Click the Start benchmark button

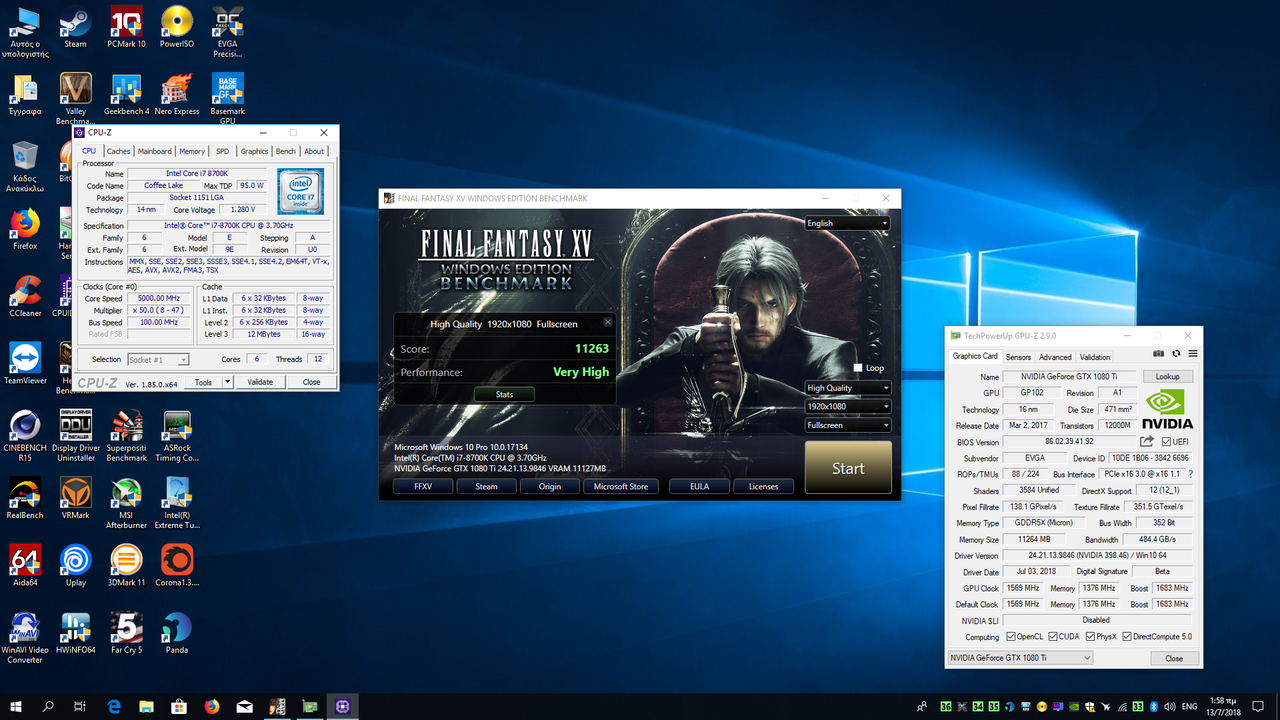(x=848, y=468)
